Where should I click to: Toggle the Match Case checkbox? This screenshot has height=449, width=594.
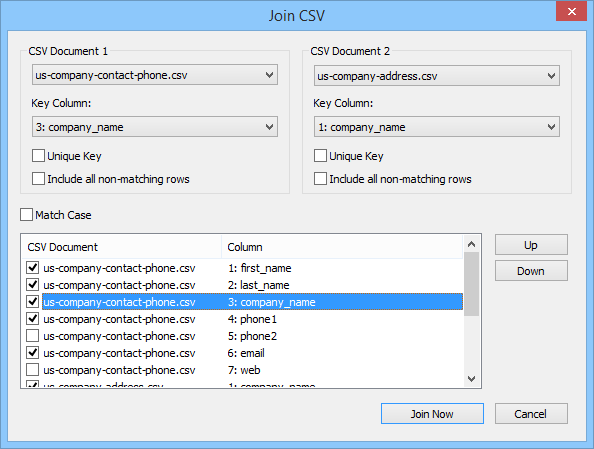click(26, 214)
